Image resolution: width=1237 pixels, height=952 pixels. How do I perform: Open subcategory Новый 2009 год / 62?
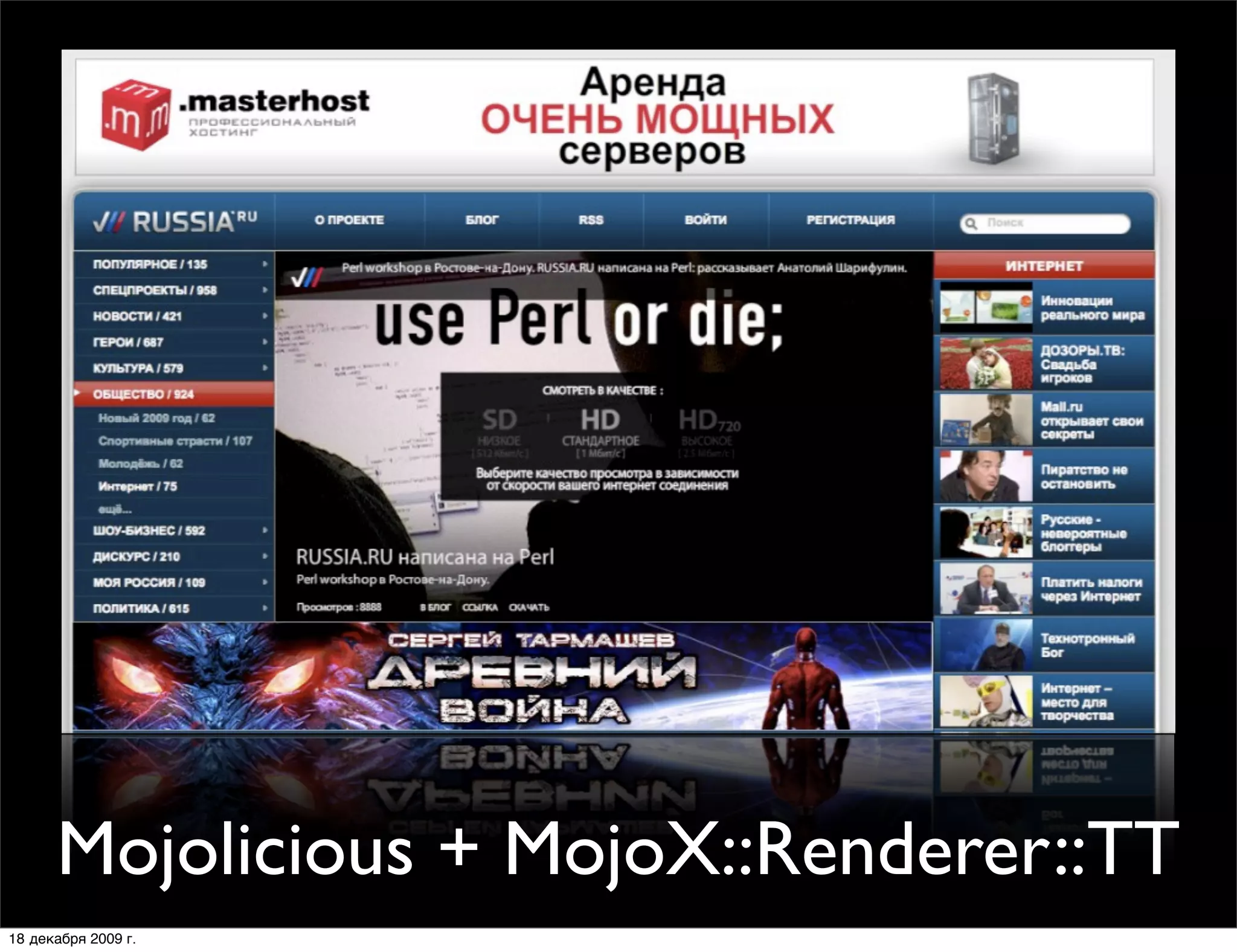coord(156,418)
